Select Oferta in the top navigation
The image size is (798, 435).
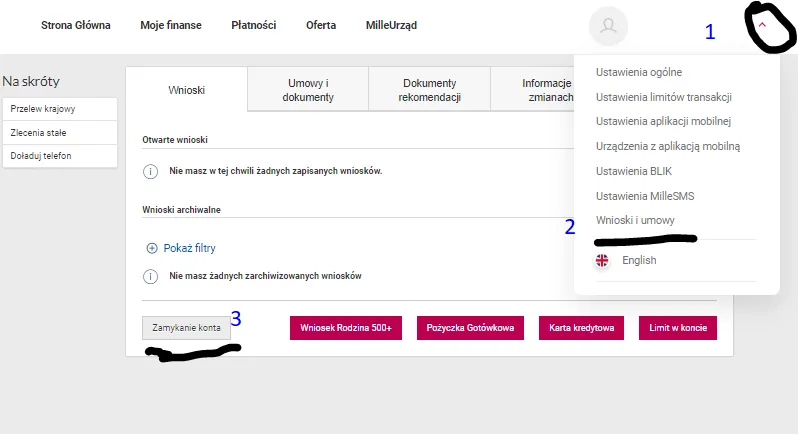pyautogui.click(x=321, y=25)
